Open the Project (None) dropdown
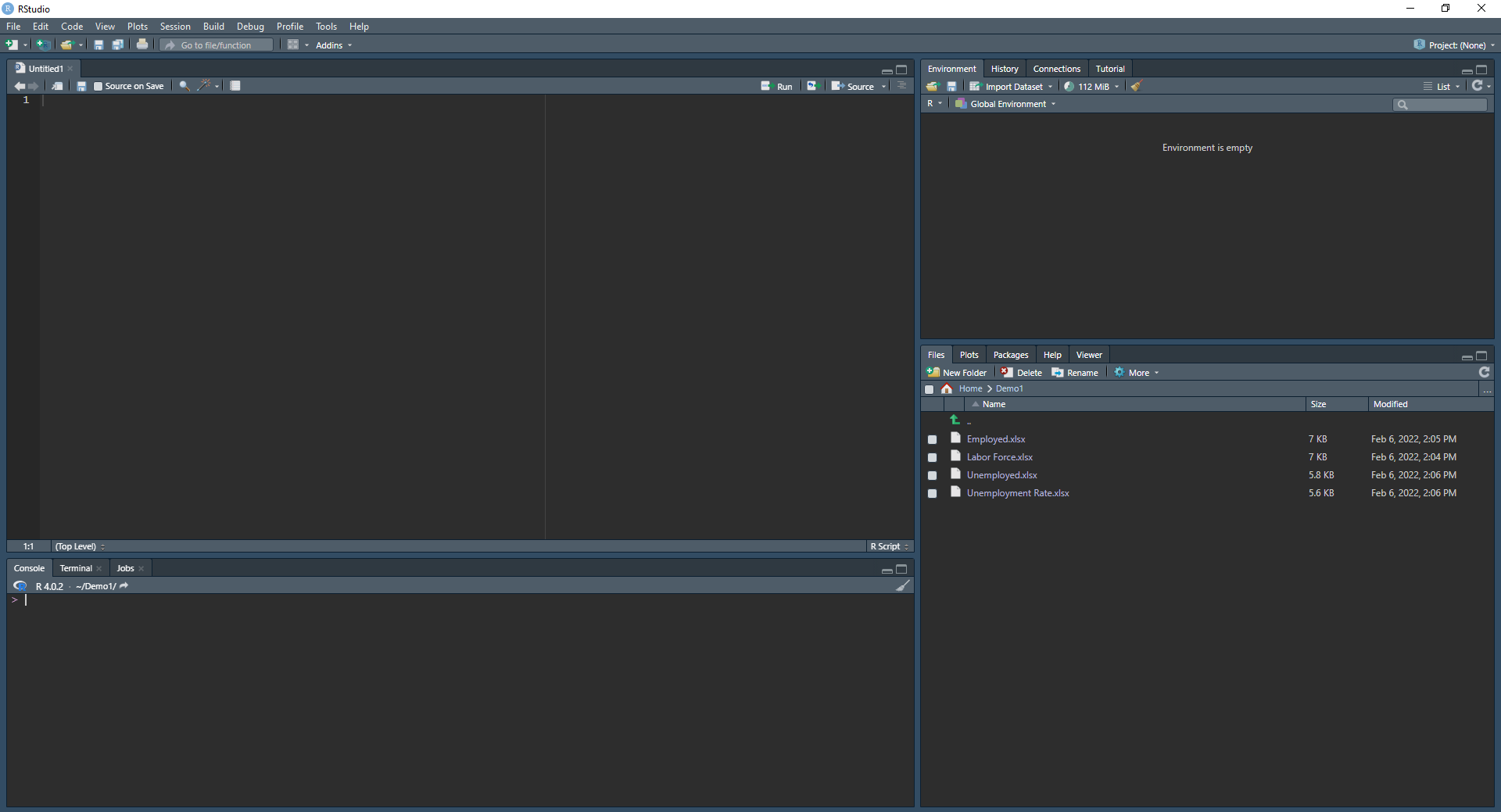 (x=1454, y=45)
